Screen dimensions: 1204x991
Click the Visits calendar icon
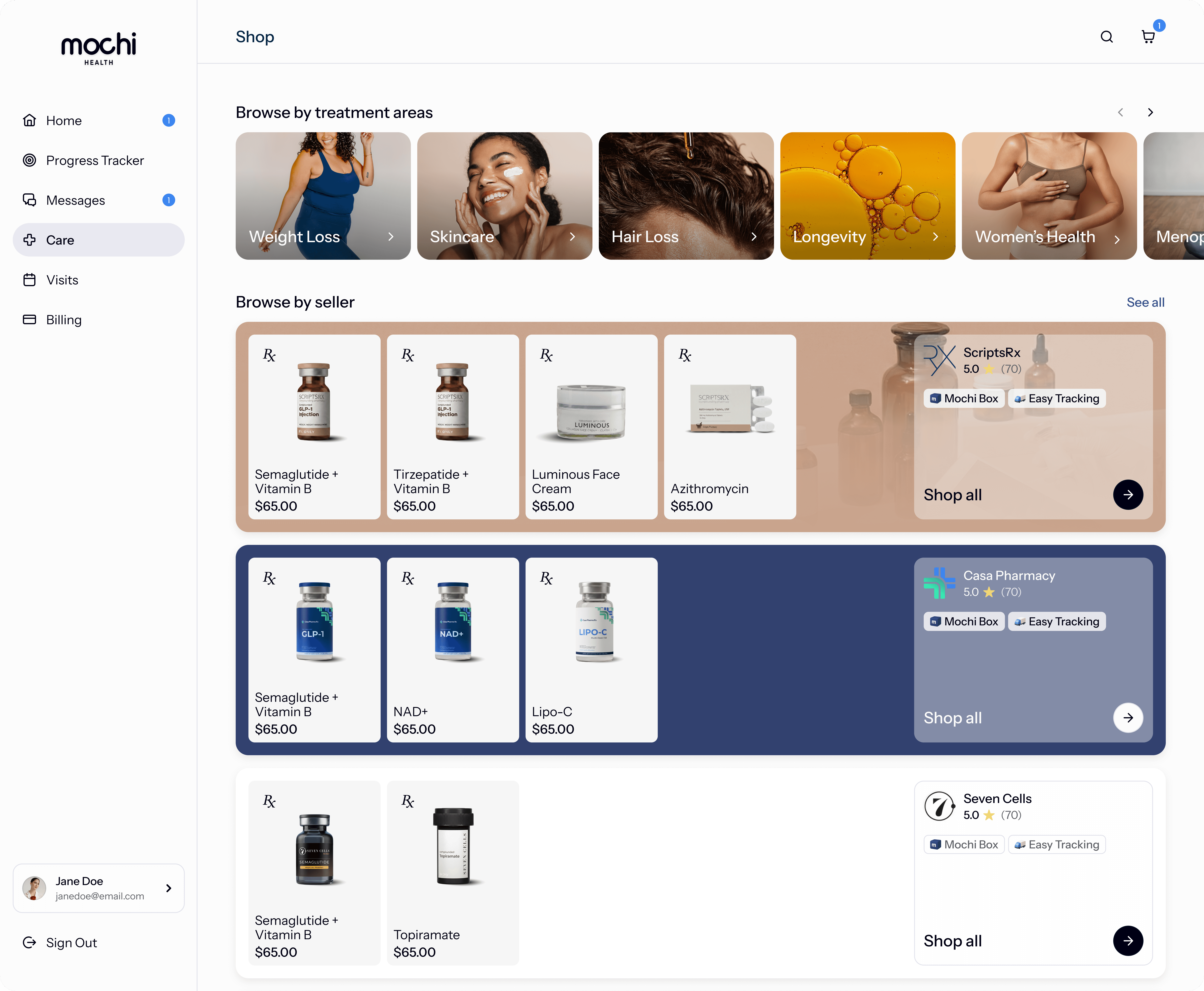[x=30, y=280]
